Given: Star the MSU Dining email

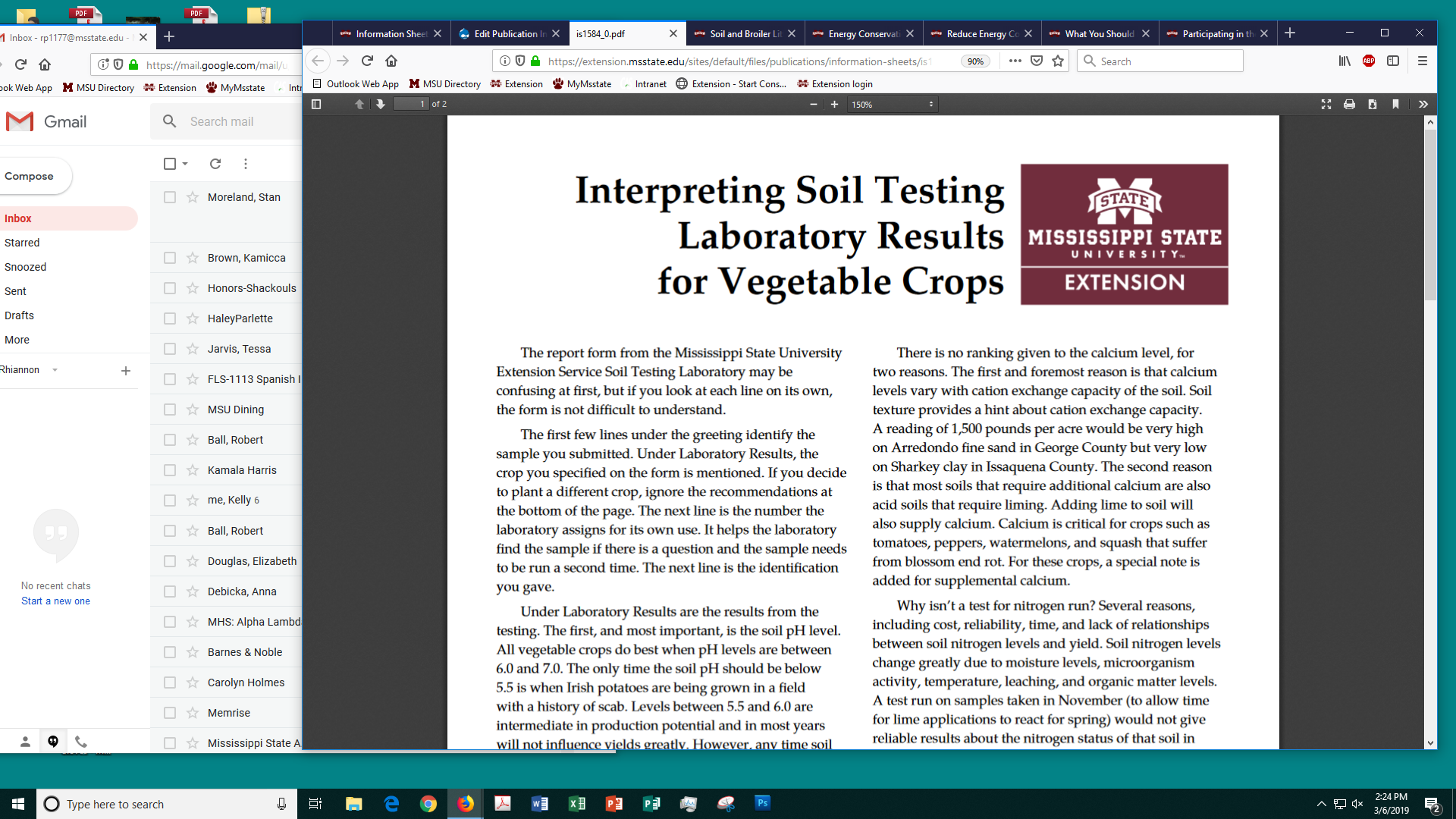Looking at the screenshot, I should coord(193,409).
